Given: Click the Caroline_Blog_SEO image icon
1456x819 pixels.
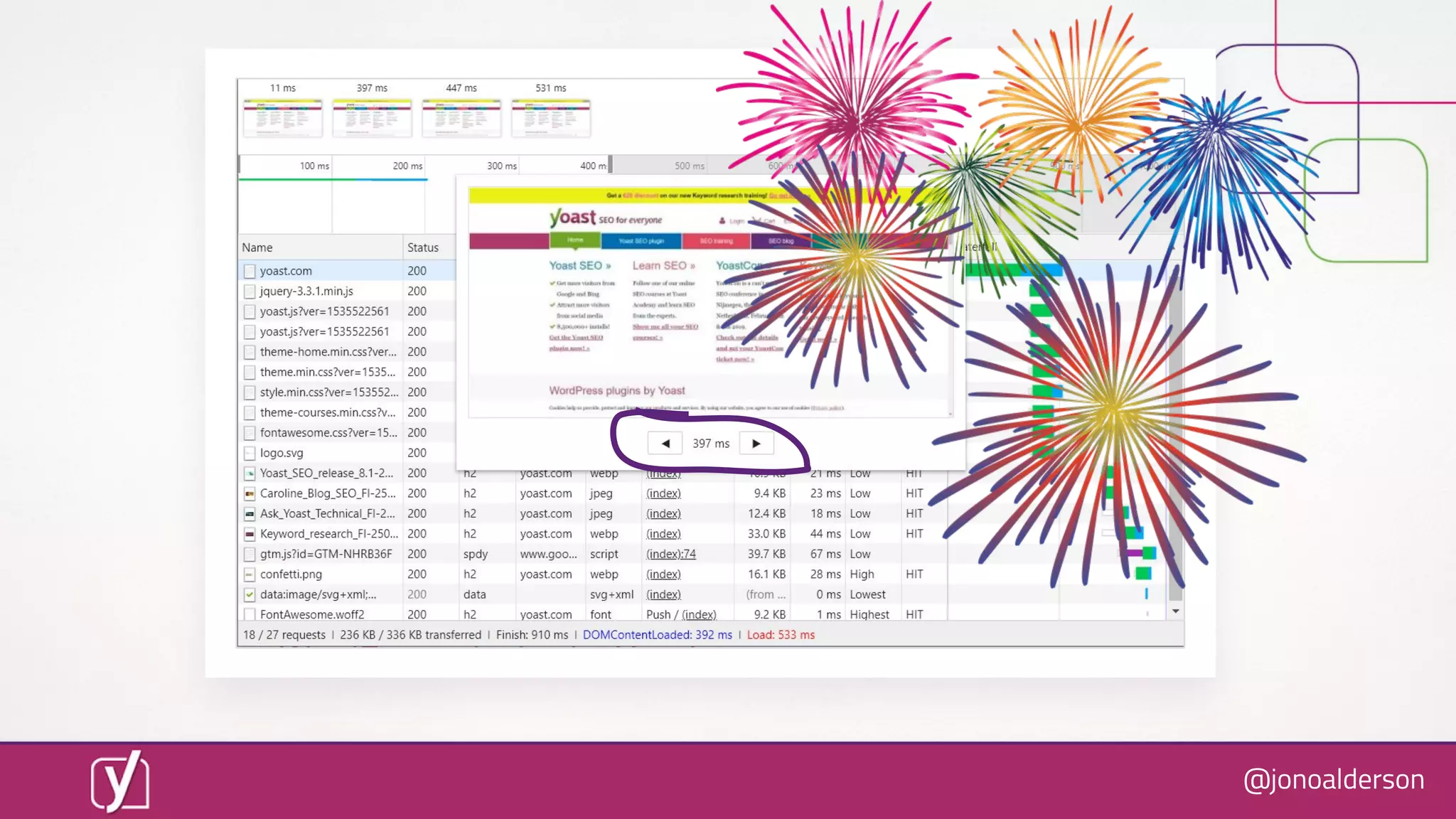Looking at the screenshot, I should [250, 493].
